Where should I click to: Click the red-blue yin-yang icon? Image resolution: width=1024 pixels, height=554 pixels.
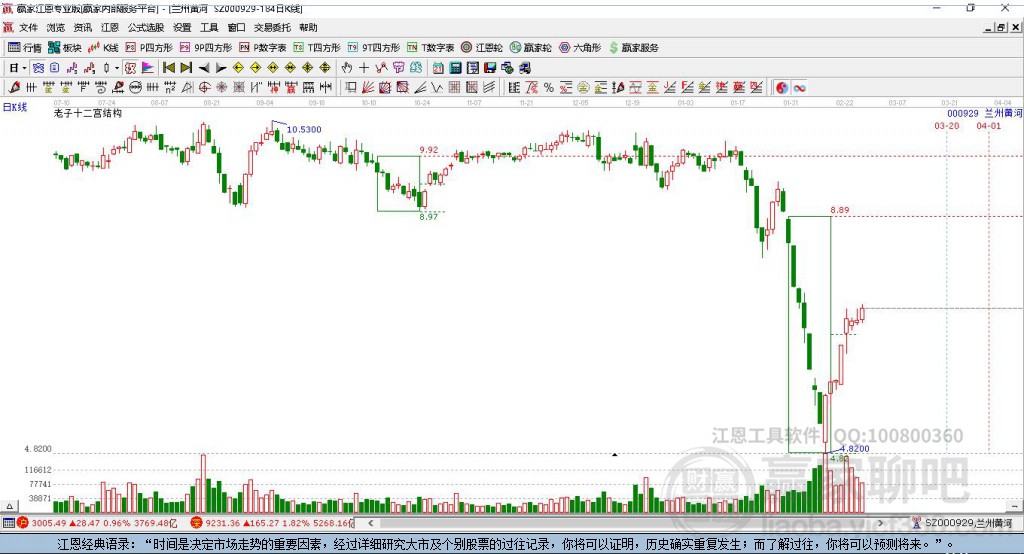(x=782, y=87)
